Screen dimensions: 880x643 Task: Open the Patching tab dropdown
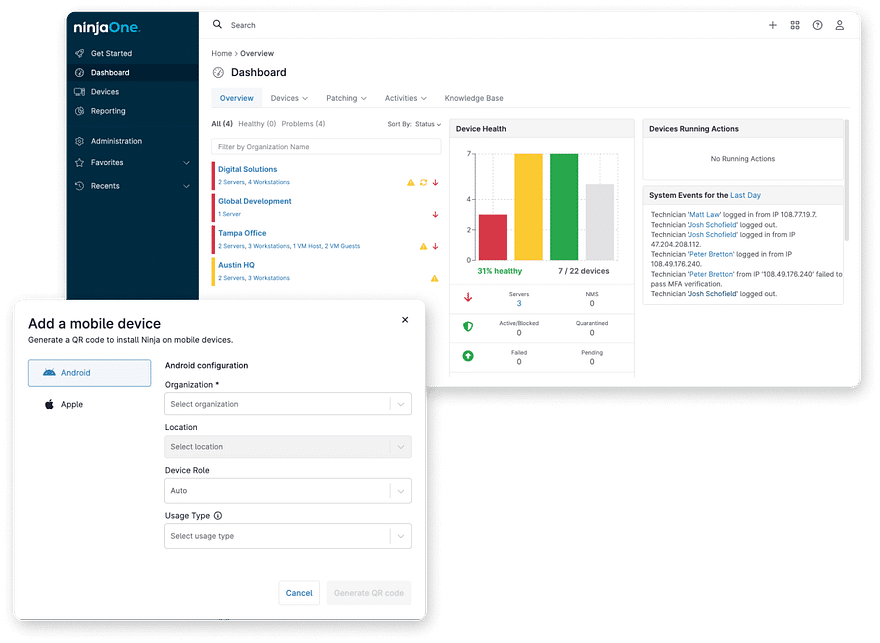[346, 98]
